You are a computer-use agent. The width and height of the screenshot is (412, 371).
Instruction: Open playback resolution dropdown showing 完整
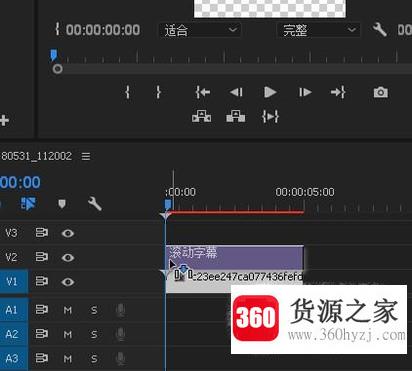319,30
